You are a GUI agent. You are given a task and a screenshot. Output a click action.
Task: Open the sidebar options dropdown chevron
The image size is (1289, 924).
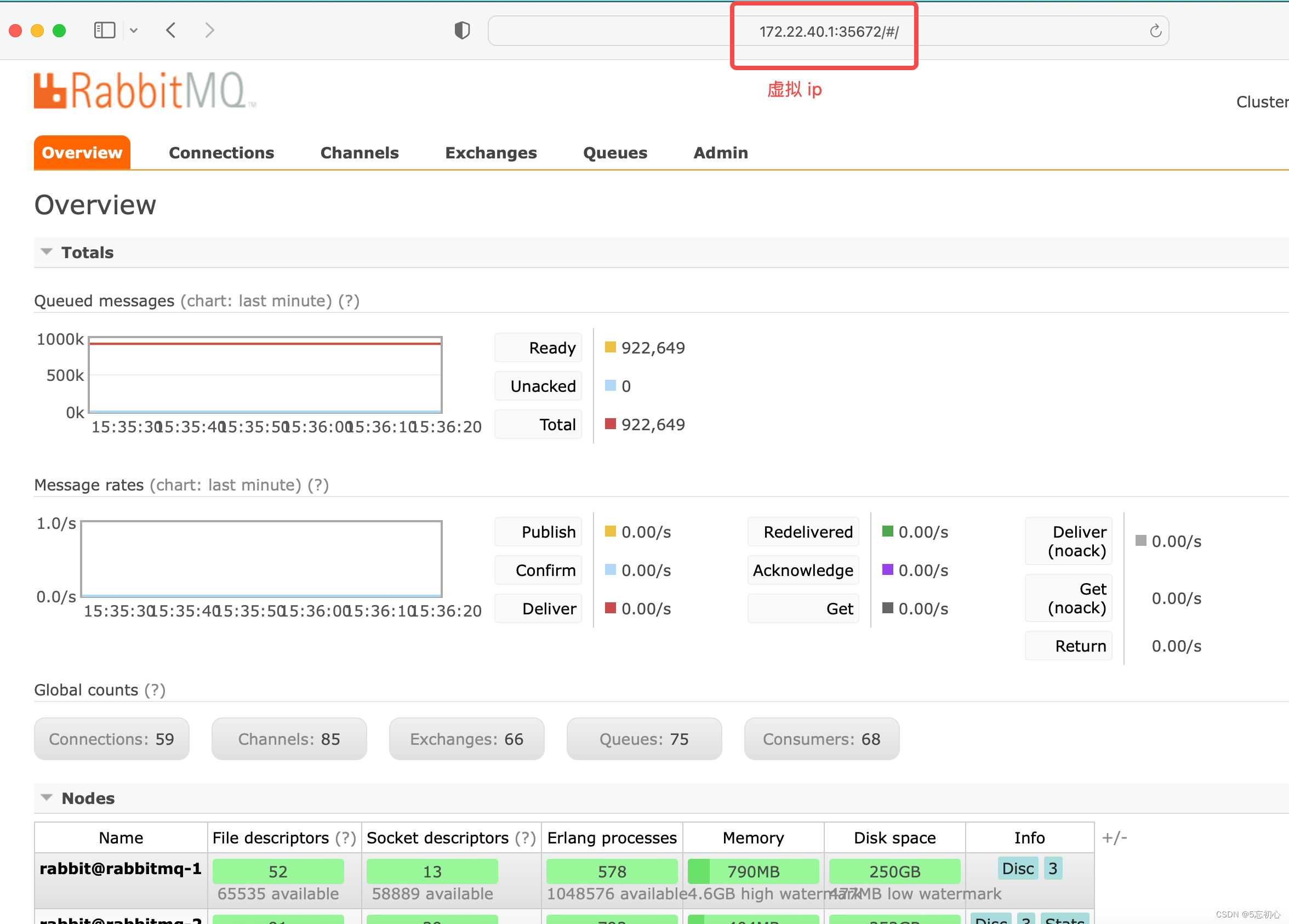click(134, 30)
